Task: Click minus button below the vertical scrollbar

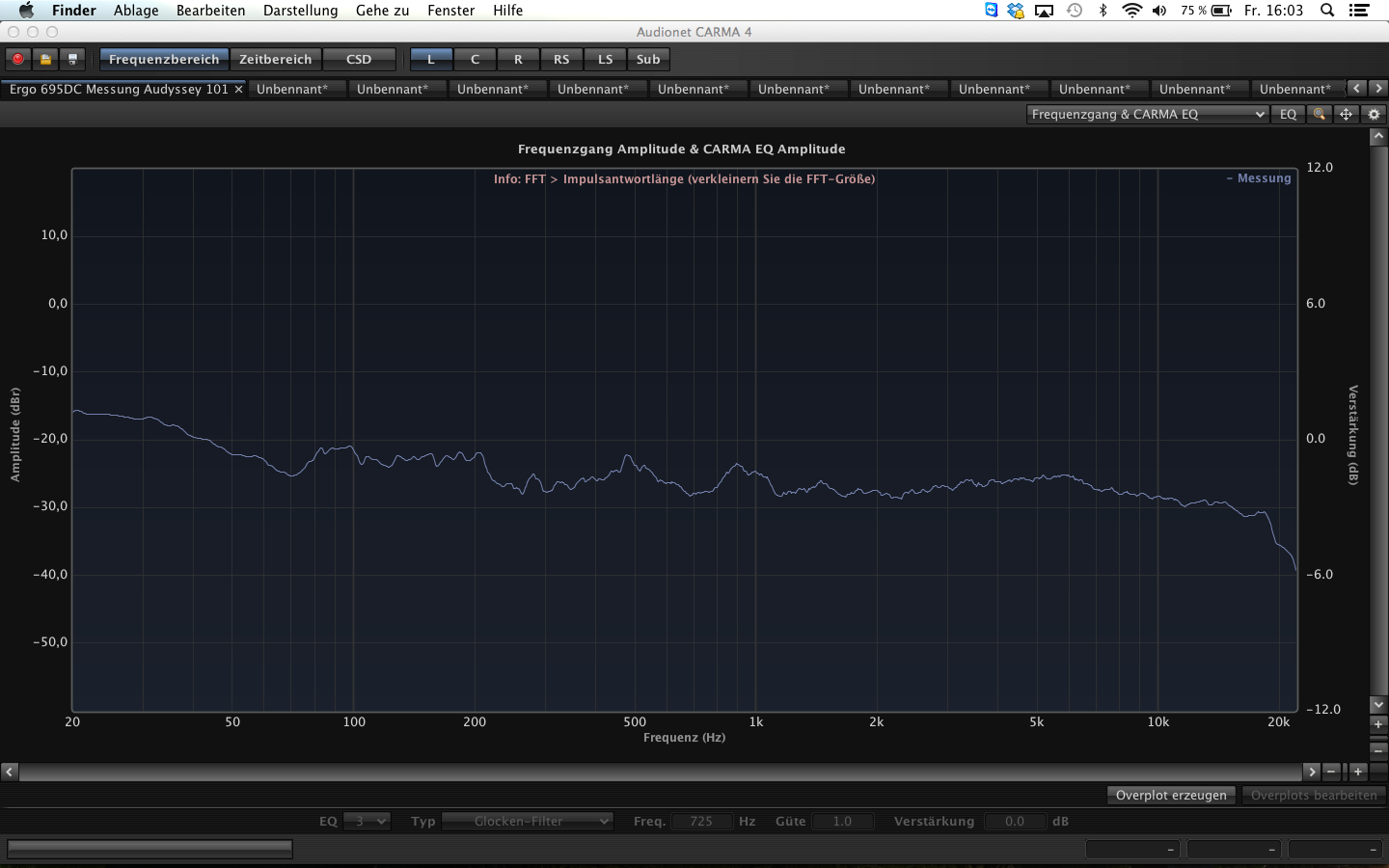Action: (x=1377, y=749)
